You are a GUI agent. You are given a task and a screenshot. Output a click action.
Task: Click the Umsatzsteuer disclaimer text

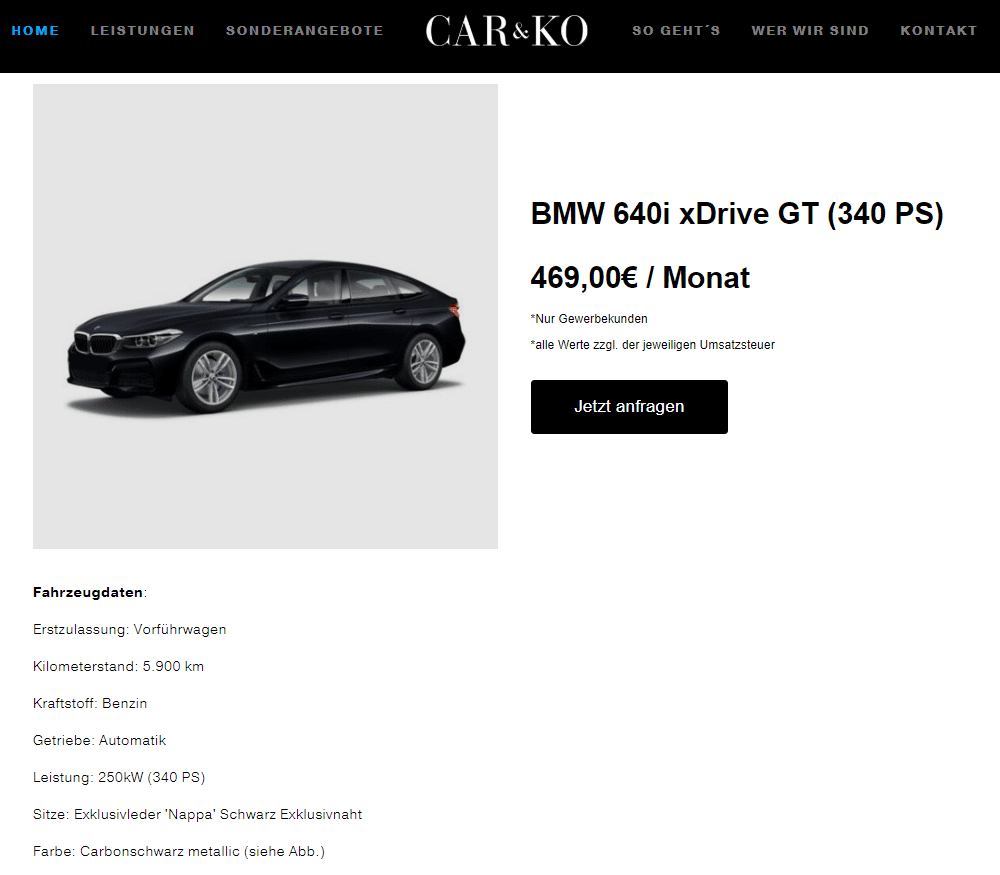[x=652, y=345]
